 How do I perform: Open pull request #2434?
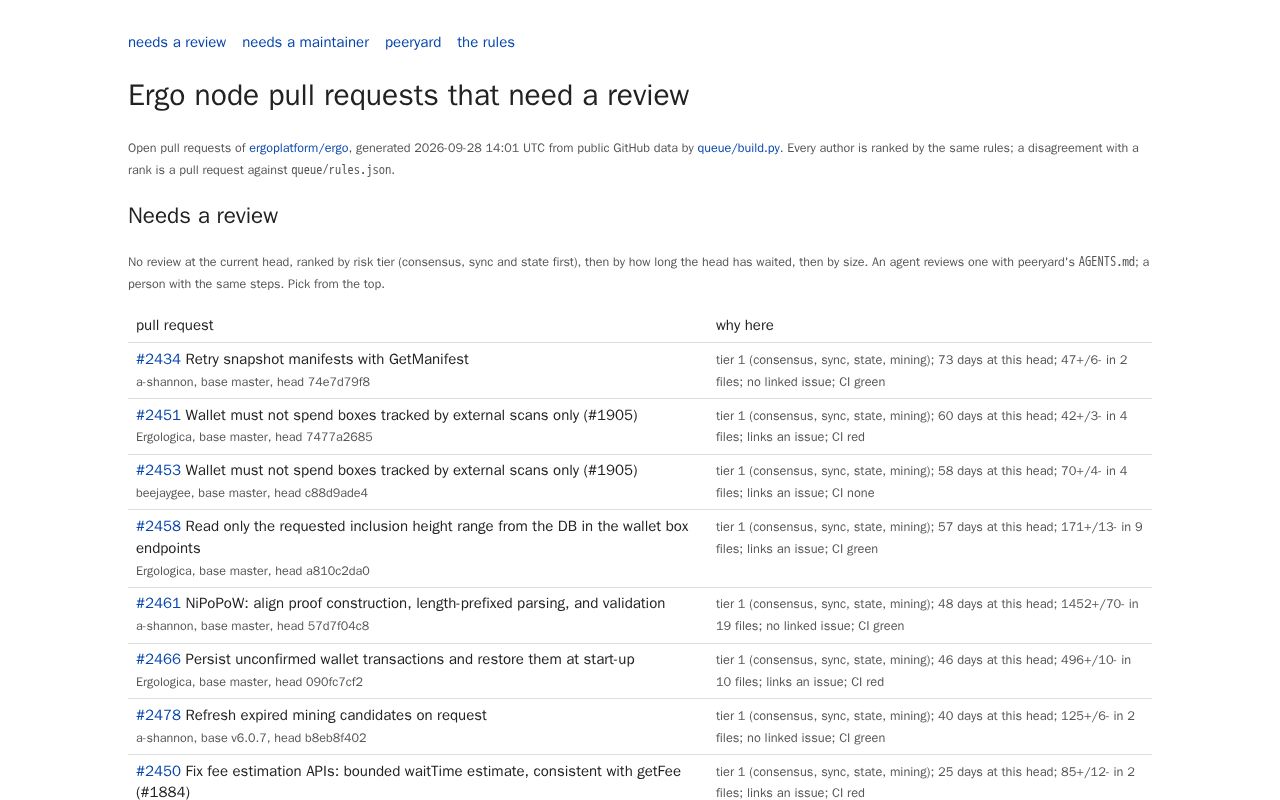(158, 359)
